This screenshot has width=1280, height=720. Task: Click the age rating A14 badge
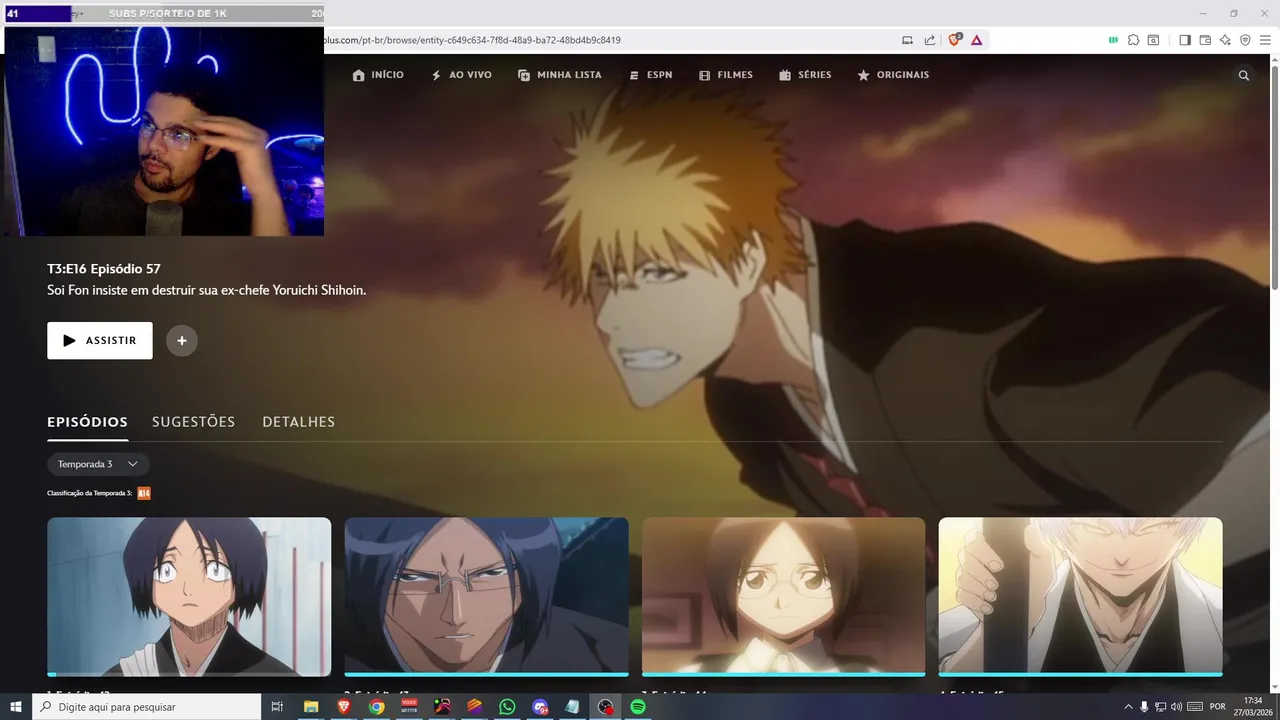tap(144, 493)
